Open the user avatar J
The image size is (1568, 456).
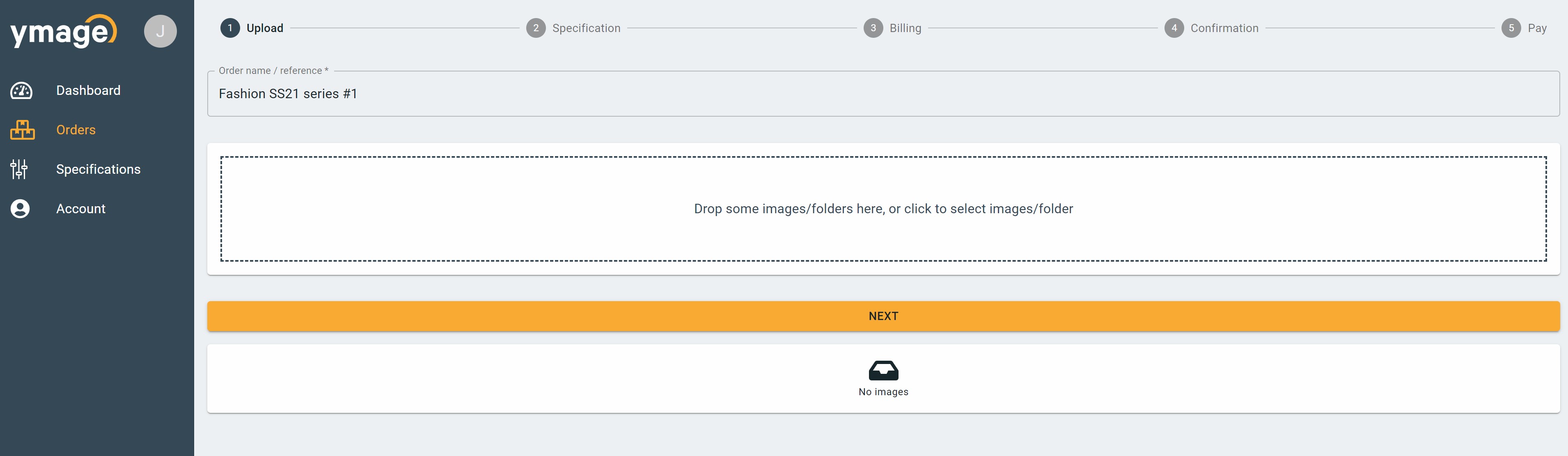[160, 31]
